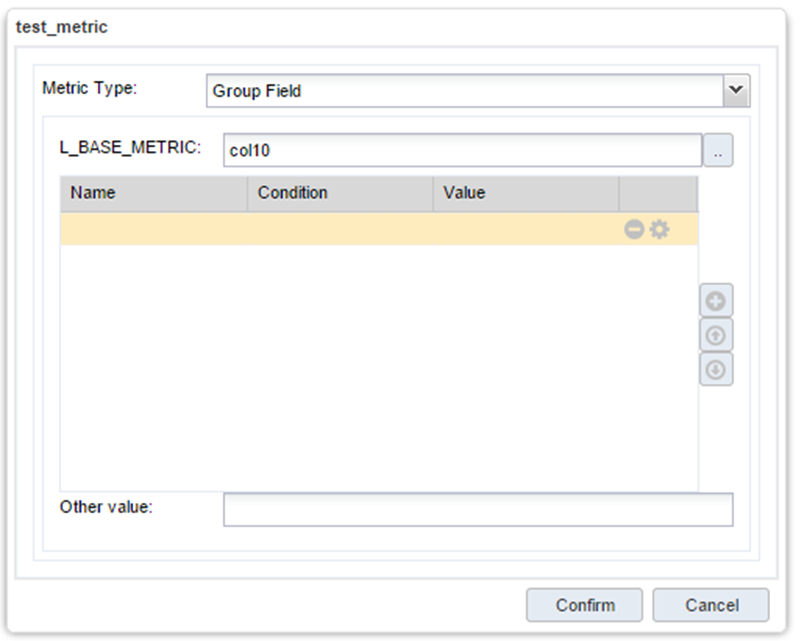Click into the Other value text box
The image size is (800, 641).
pos(477,509)
